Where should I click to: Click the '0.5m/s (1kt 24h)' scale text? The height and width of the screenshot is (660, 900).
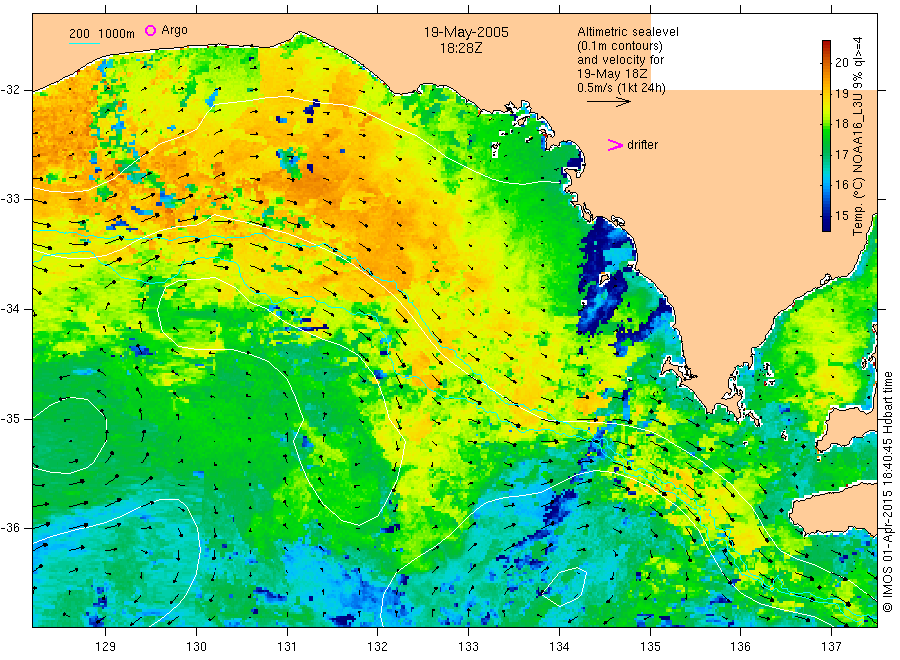(622, 88)
